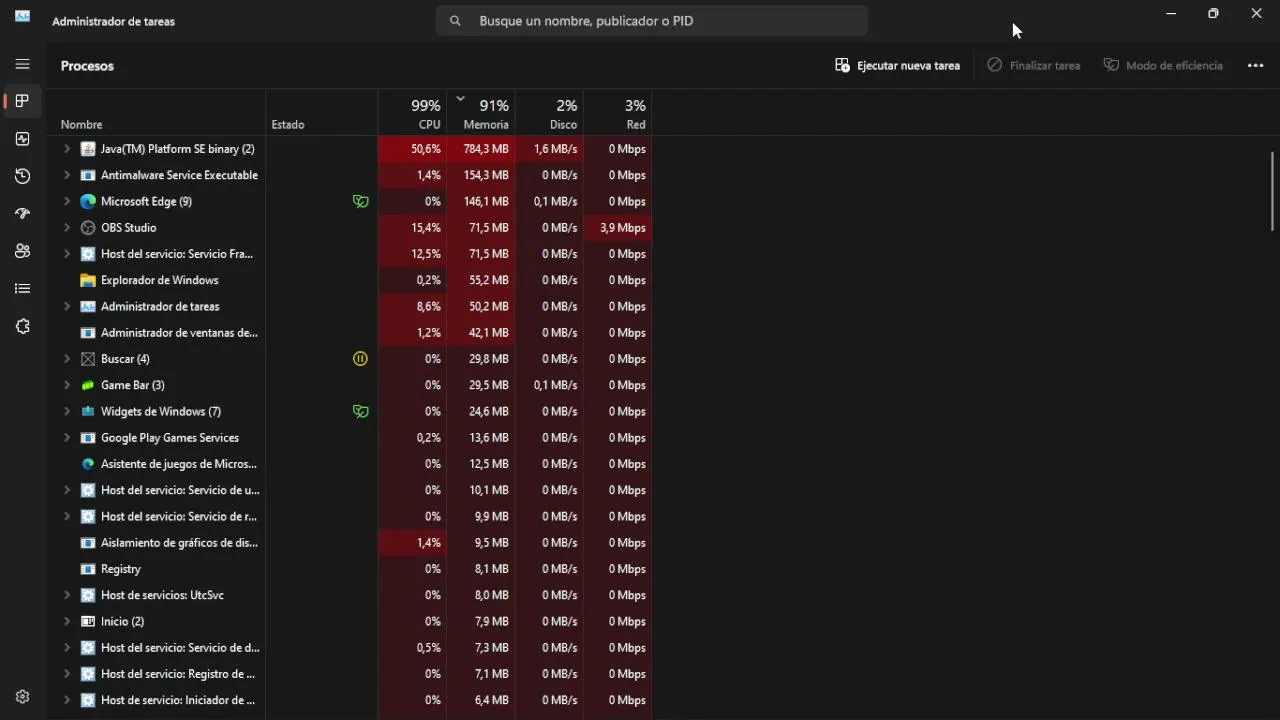Select the Asistente de juegos de Micros... row
Screen dimensions: 1280x720
click(x=349, y=464)
